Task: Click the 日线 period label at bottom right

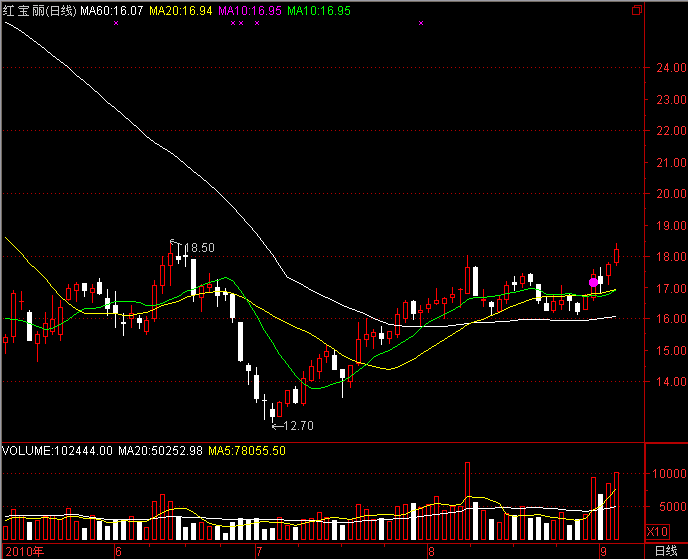Action: (x=666, y=551)
